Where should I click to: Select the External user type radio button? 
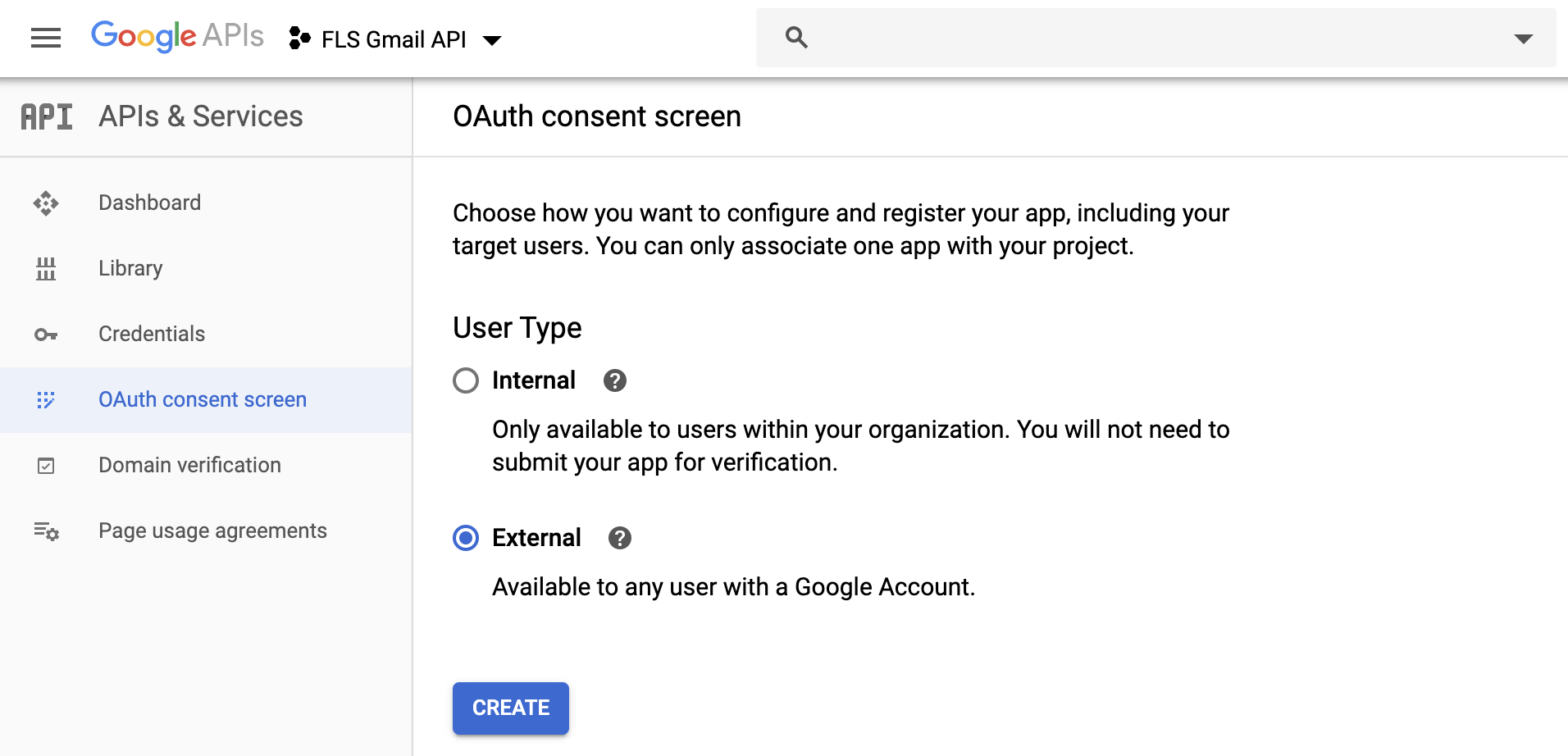[466, 538]
